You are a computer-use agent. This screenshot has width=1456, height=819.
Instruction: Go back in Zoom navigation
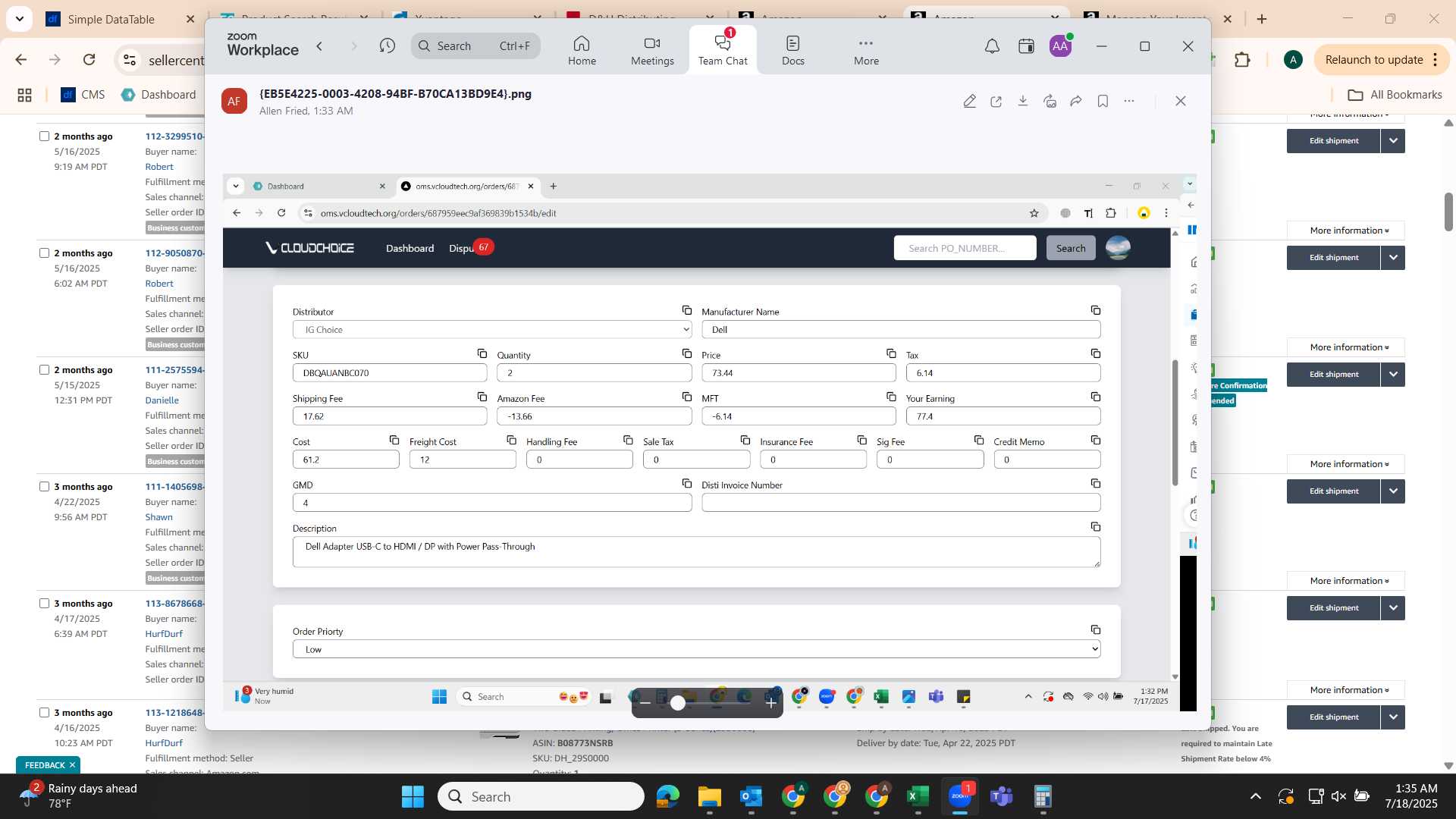[320, 46]
